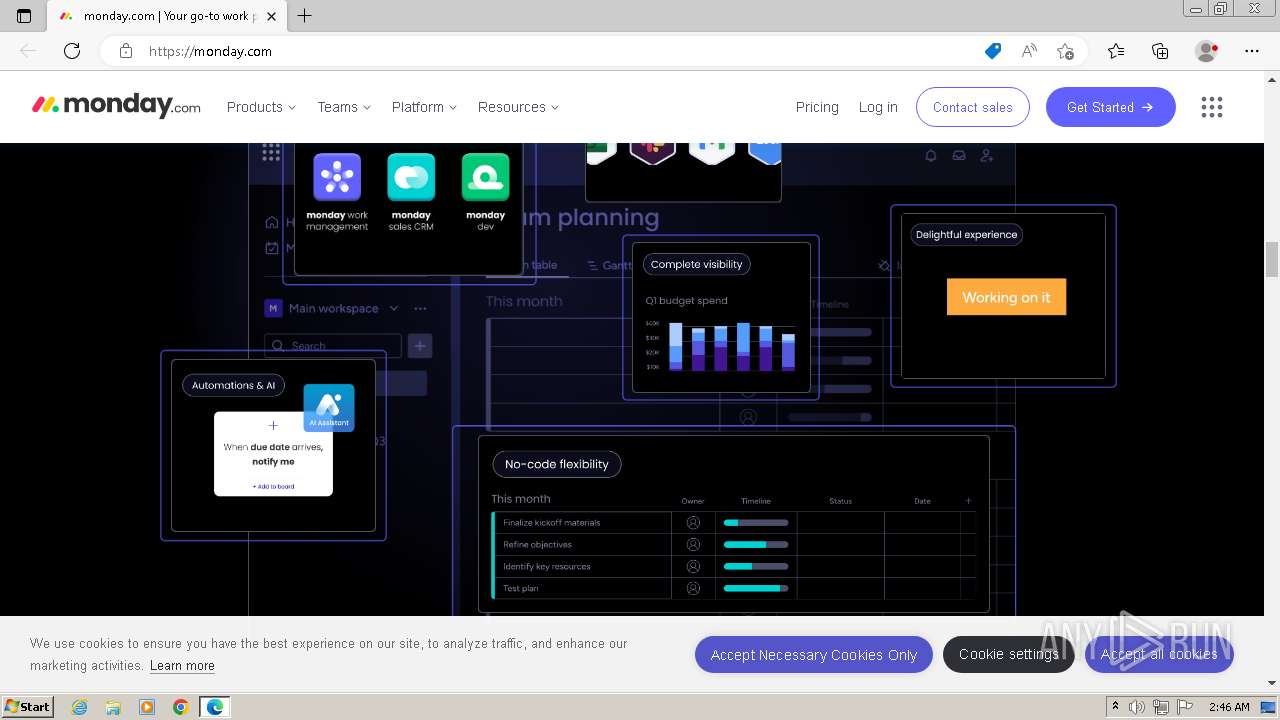The width and height of the screenshot is (1280, 720).
Task: Click the monday work management icon
Action: pyautogui.click(x=337, y=177)
